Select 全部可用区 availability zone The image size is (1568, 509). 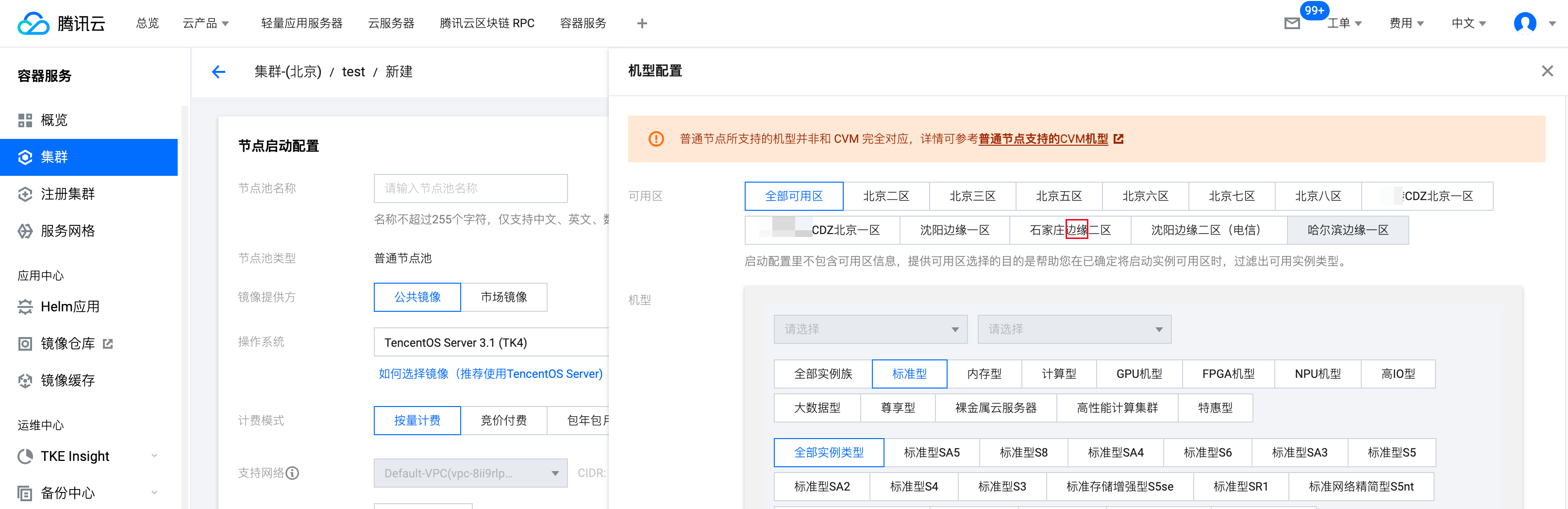tap(794, 196)
